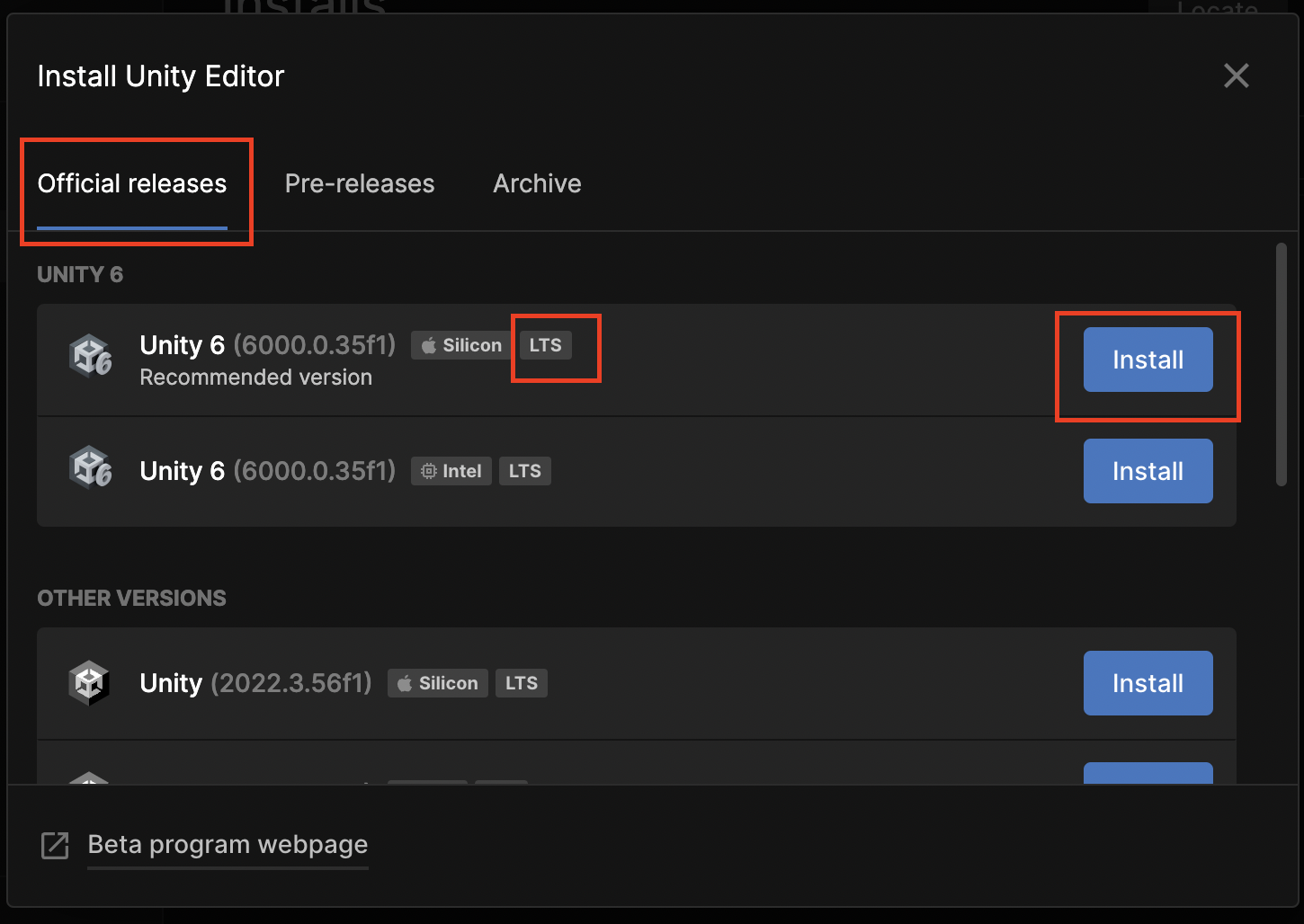Click the LTS badge on Unity 2022.3.56f1
1304x924 pixels.
(522, 683)
